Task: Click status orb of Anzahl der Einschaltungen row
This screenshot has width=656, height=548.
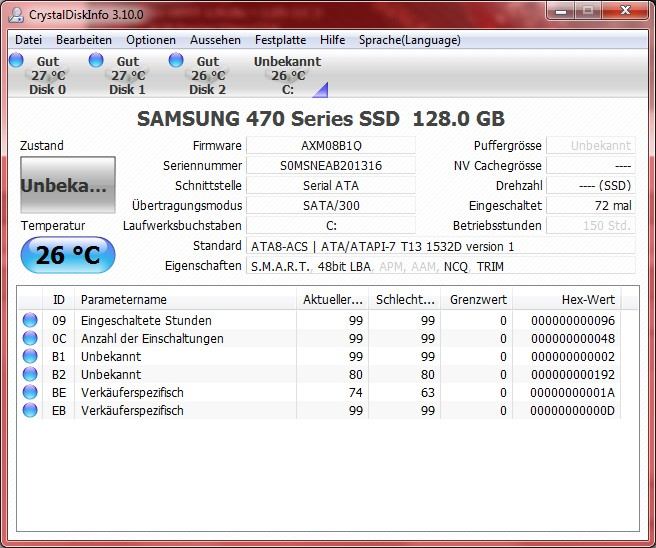Action: (30, 338)
